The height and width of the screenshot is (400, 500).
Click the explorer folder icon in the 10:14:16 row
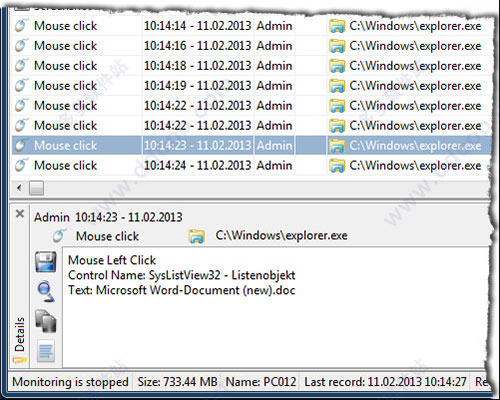337,46
